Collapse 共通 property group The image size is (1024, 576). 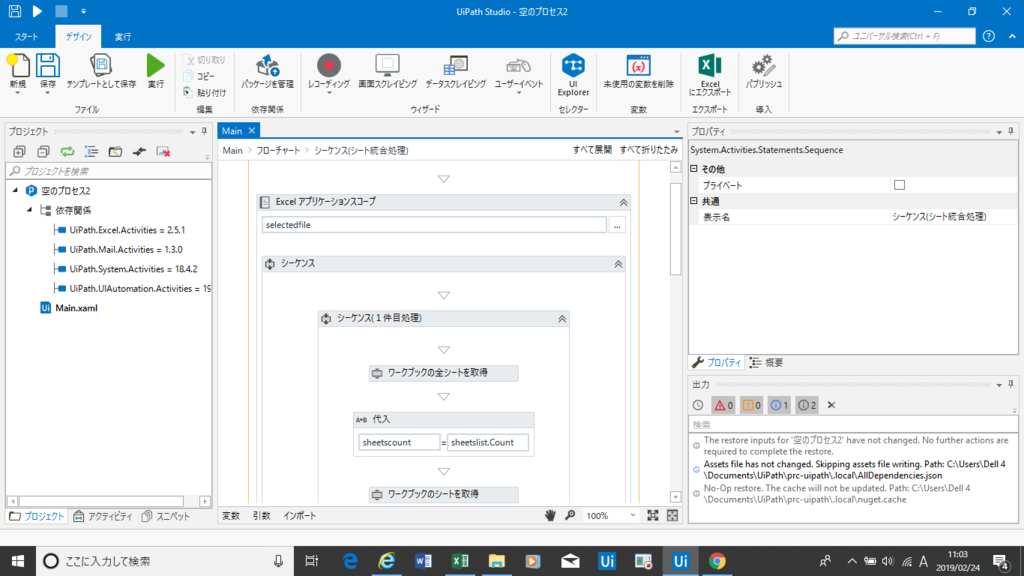(x=694, y=201)
